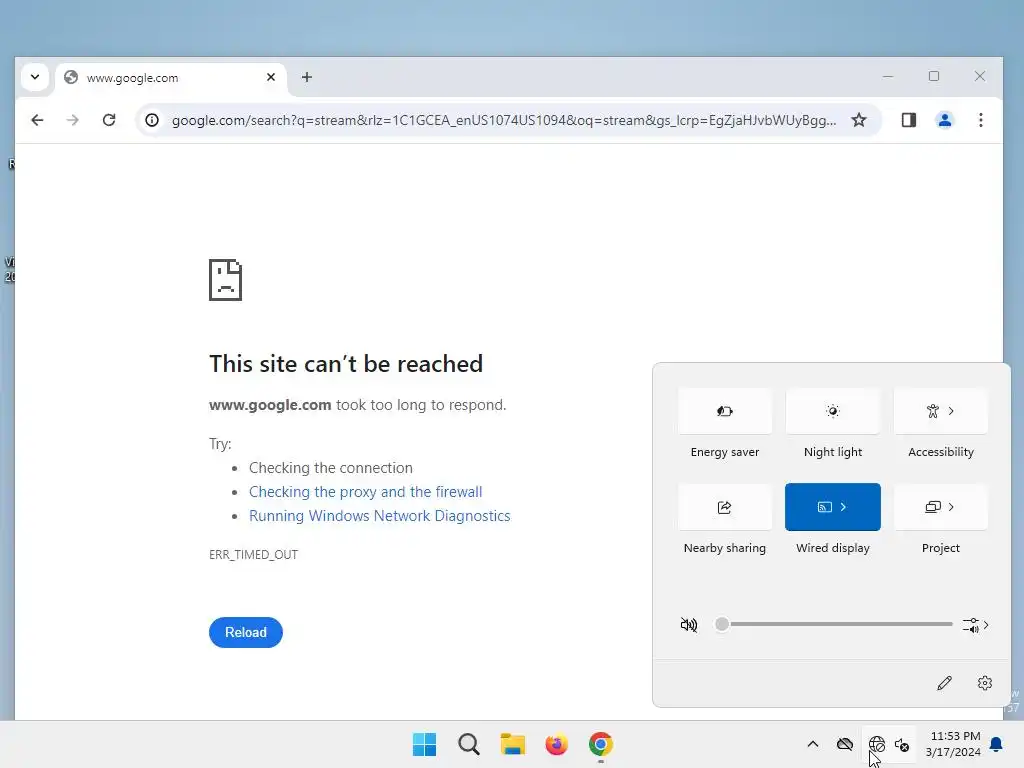Go back to the previous page in Chrome
Viewport: 1024px width, 768px height.
coord(37,120)
